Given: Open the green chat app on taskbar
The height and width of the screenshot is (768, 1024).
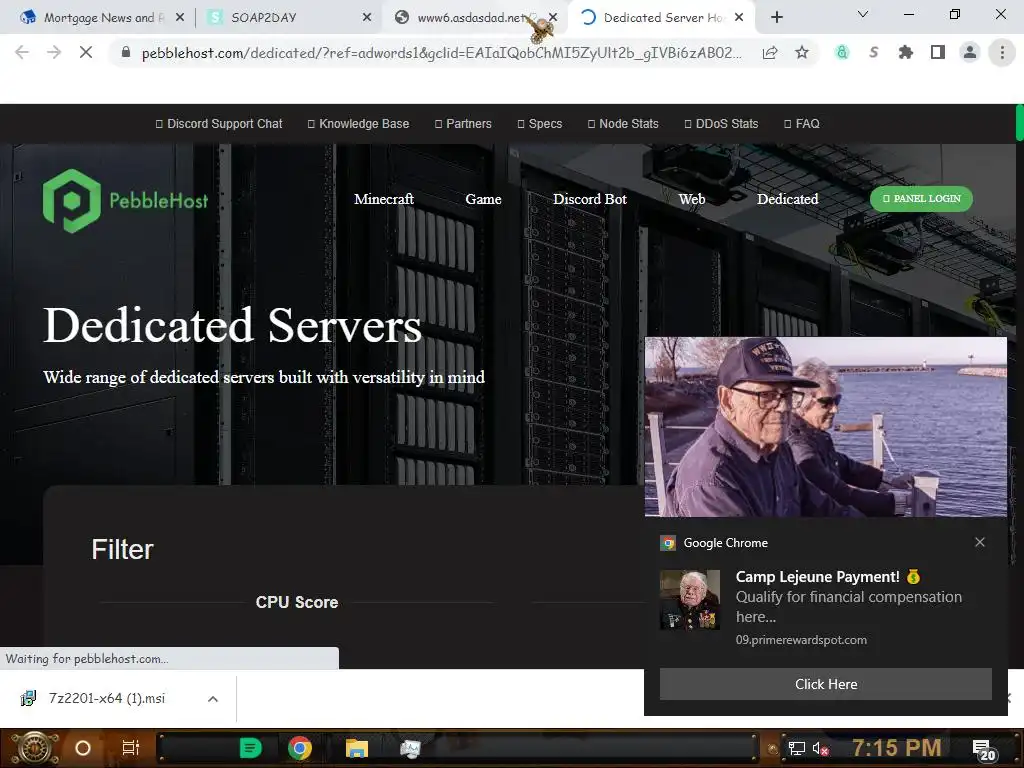Looking at the screenshot, I should click(x=250, y=748).
